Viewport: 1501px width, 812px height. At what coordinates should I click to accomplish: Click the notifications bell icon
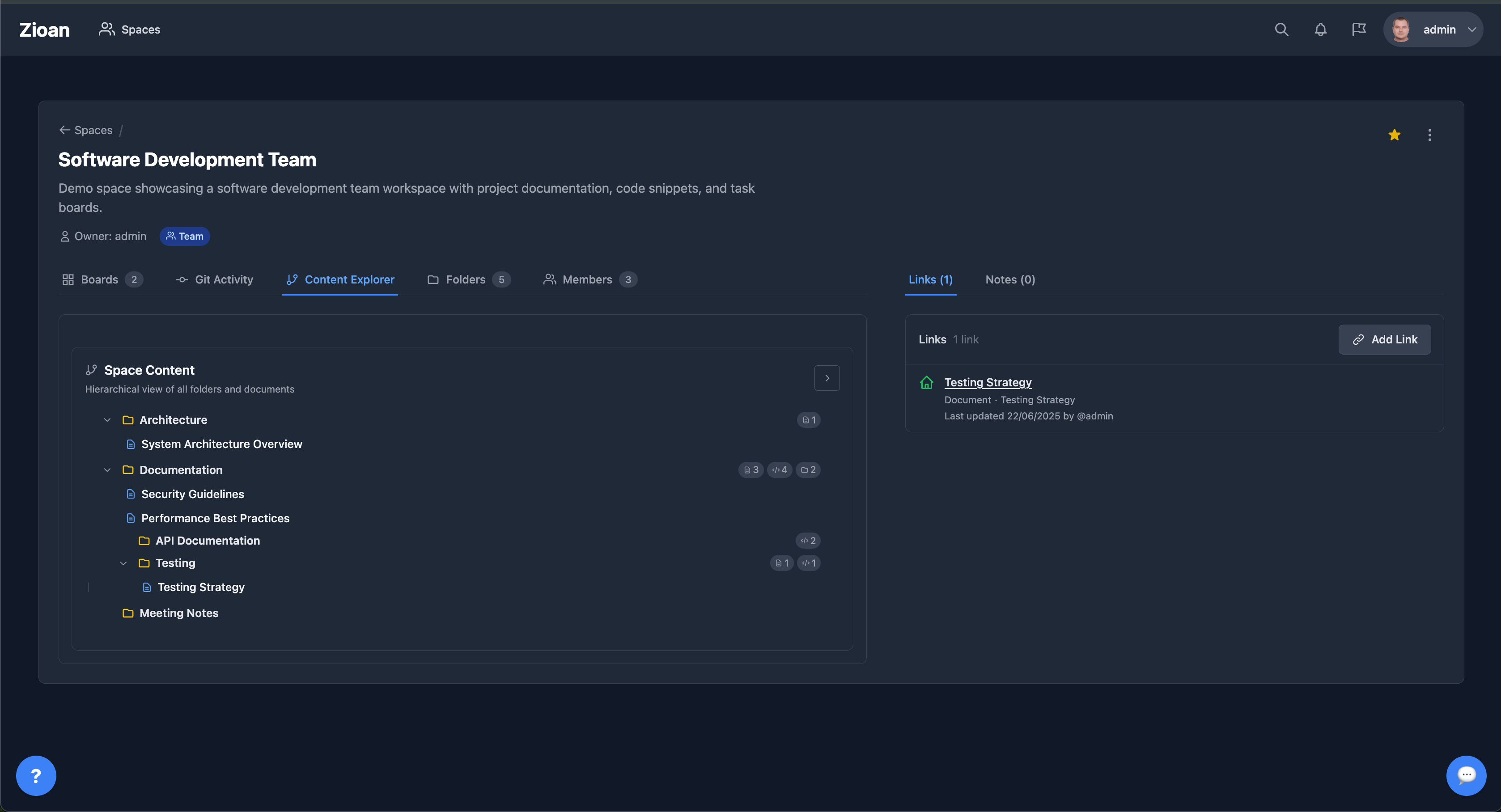point(1320,30)
